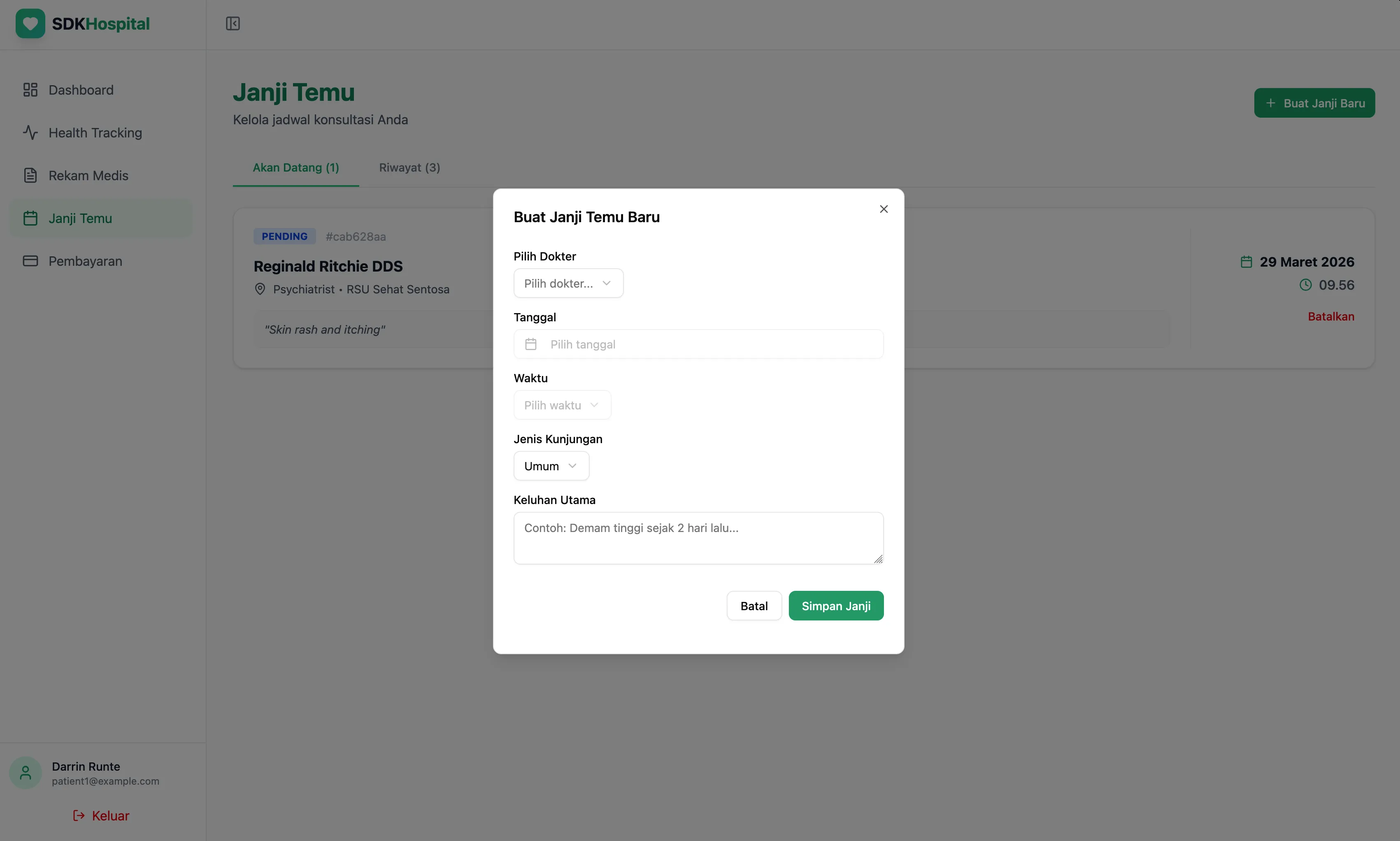Expand the Pilih waktu dropdown
The height and width of the screenshot is (841, 1400).
pyautogui.click(x=562, y=404)
